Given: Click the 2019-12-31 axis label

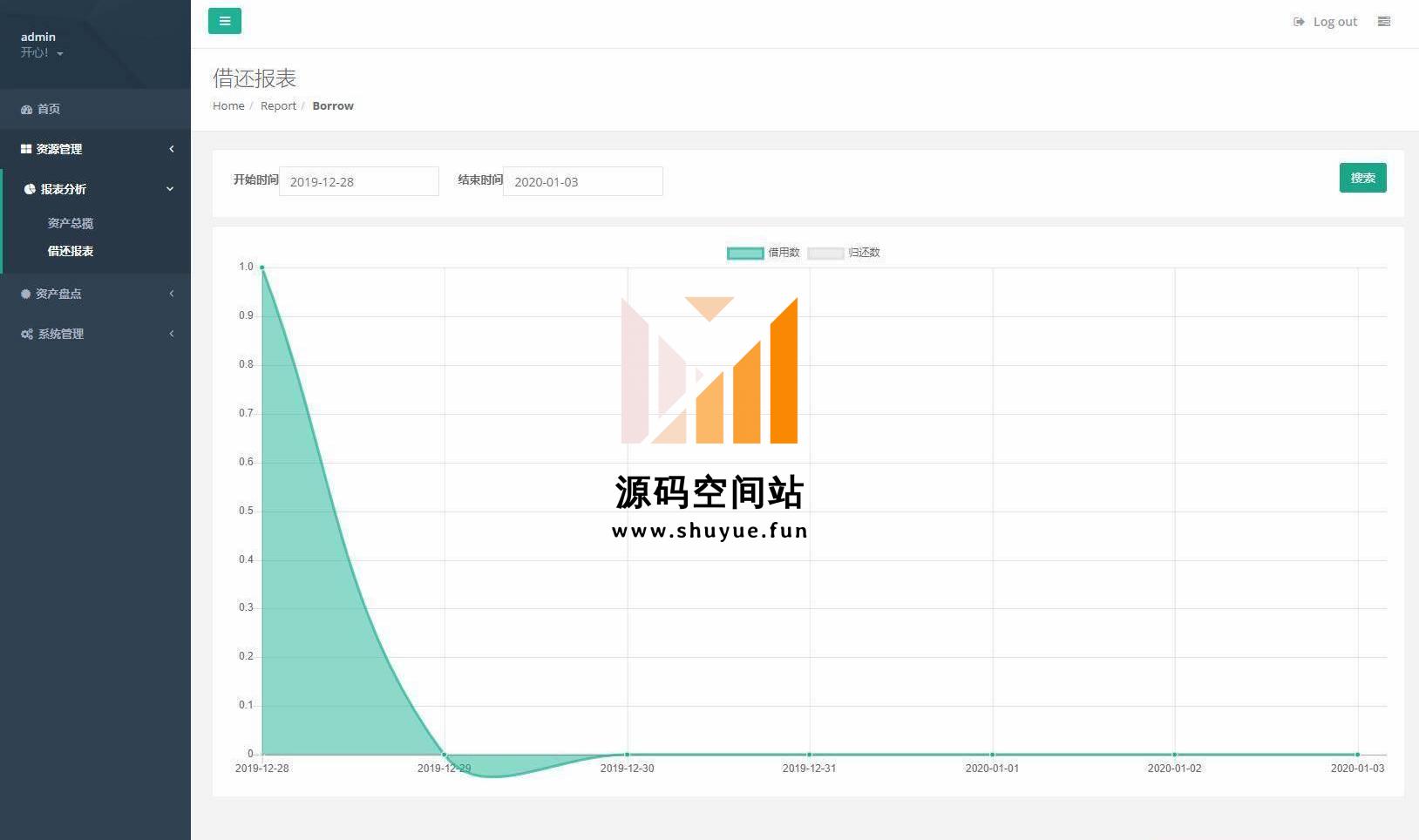Looking at the screenshot, I should point(809,769).
